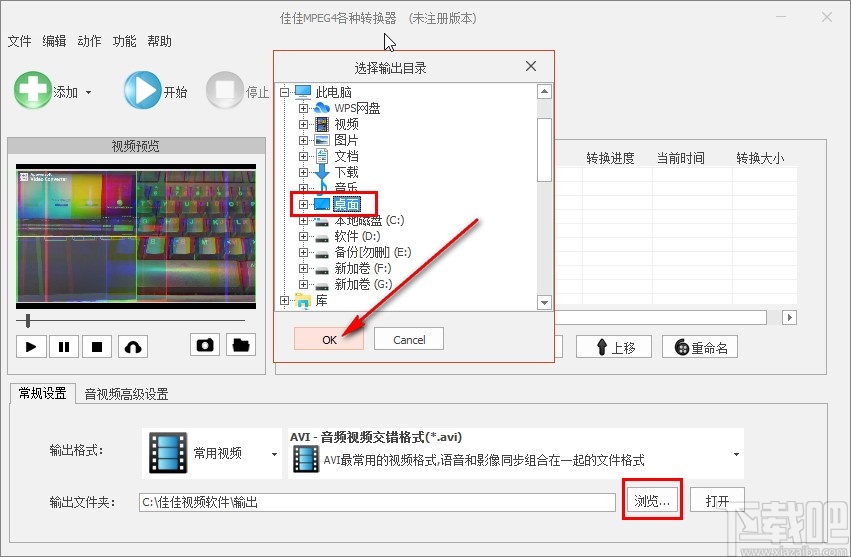Stop the video preview playback

point(97,346)
